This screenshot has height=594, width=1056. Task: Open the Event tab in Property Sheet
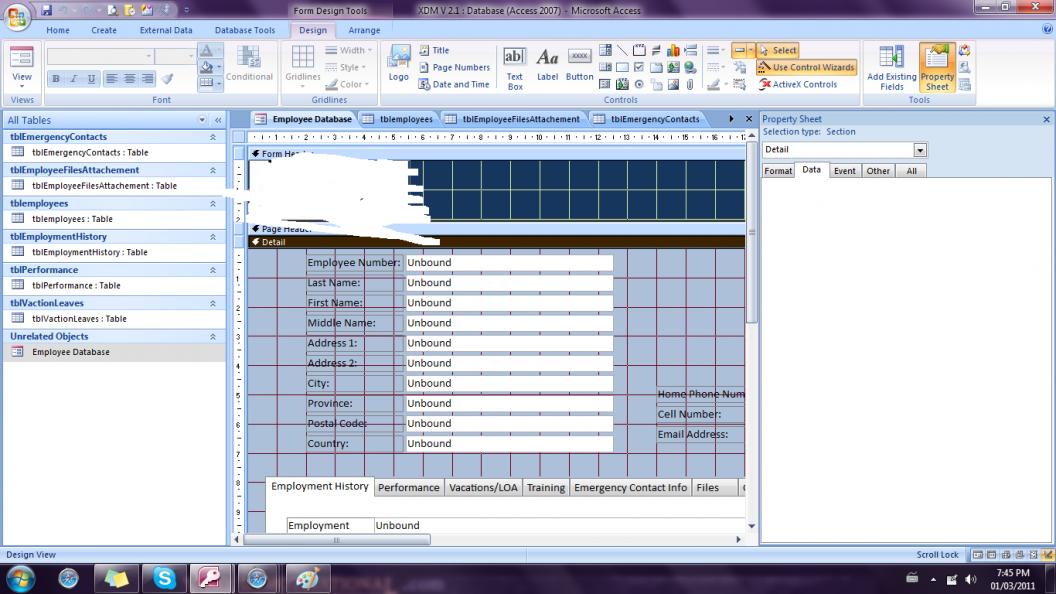coord(844,171)
